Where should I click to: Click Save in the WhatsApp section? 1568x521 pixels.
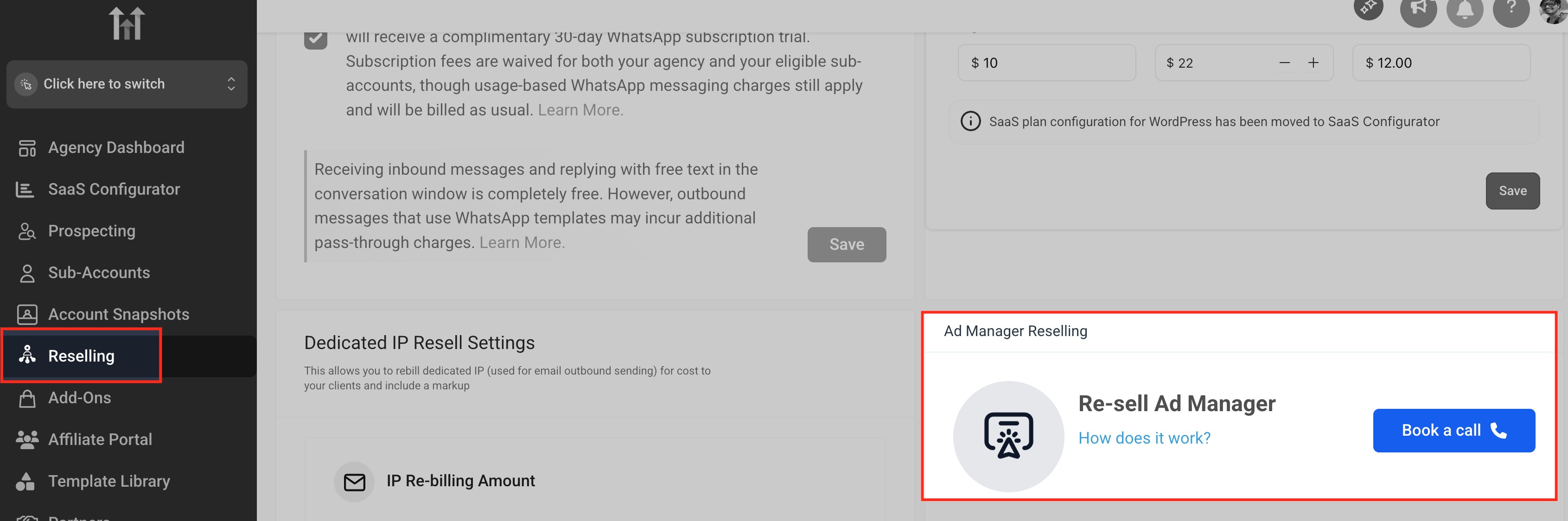click(846, 245)
